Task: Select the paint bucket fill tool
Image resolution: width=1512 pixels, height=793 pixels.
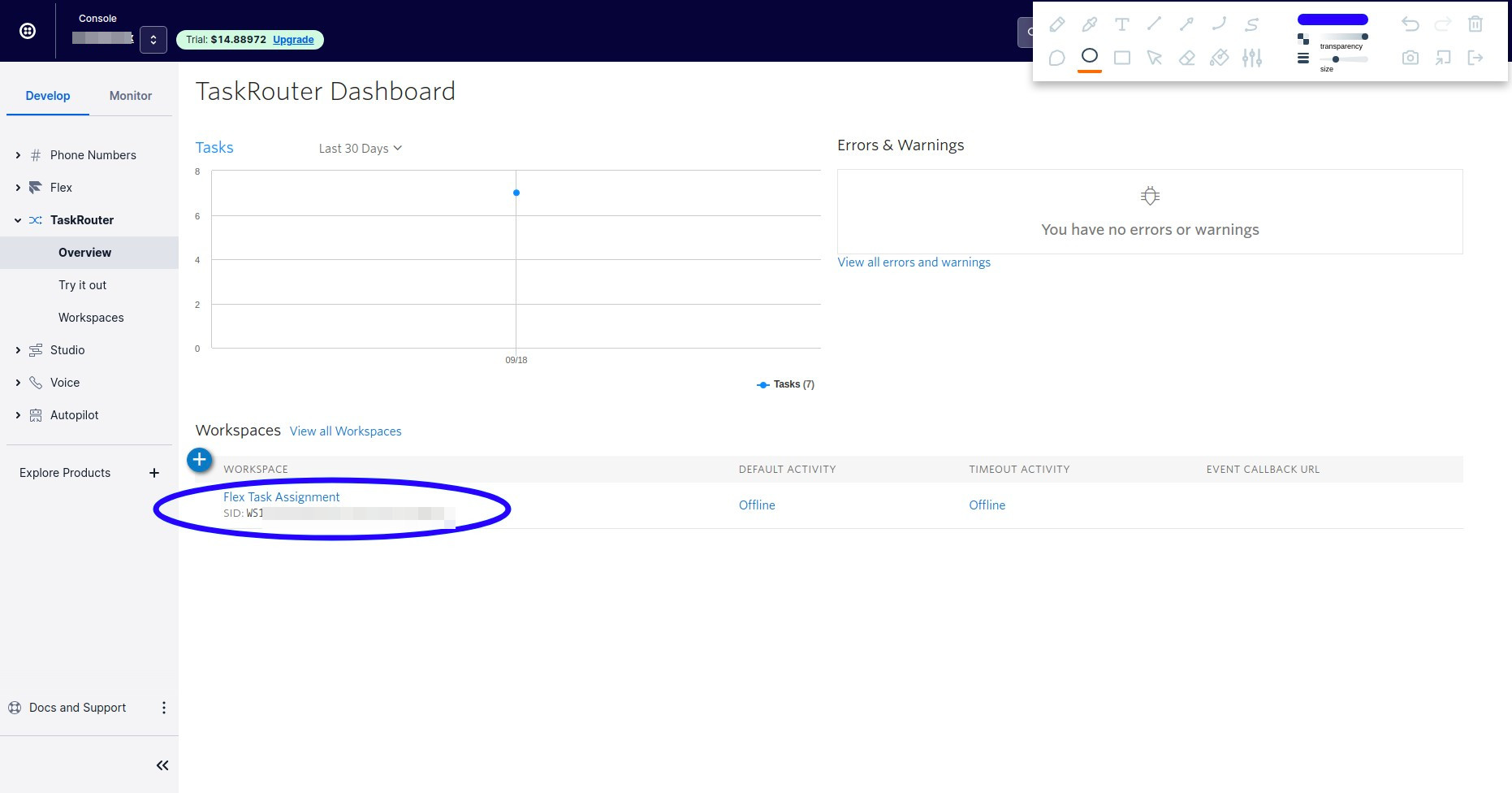Action: point(1219,58)
